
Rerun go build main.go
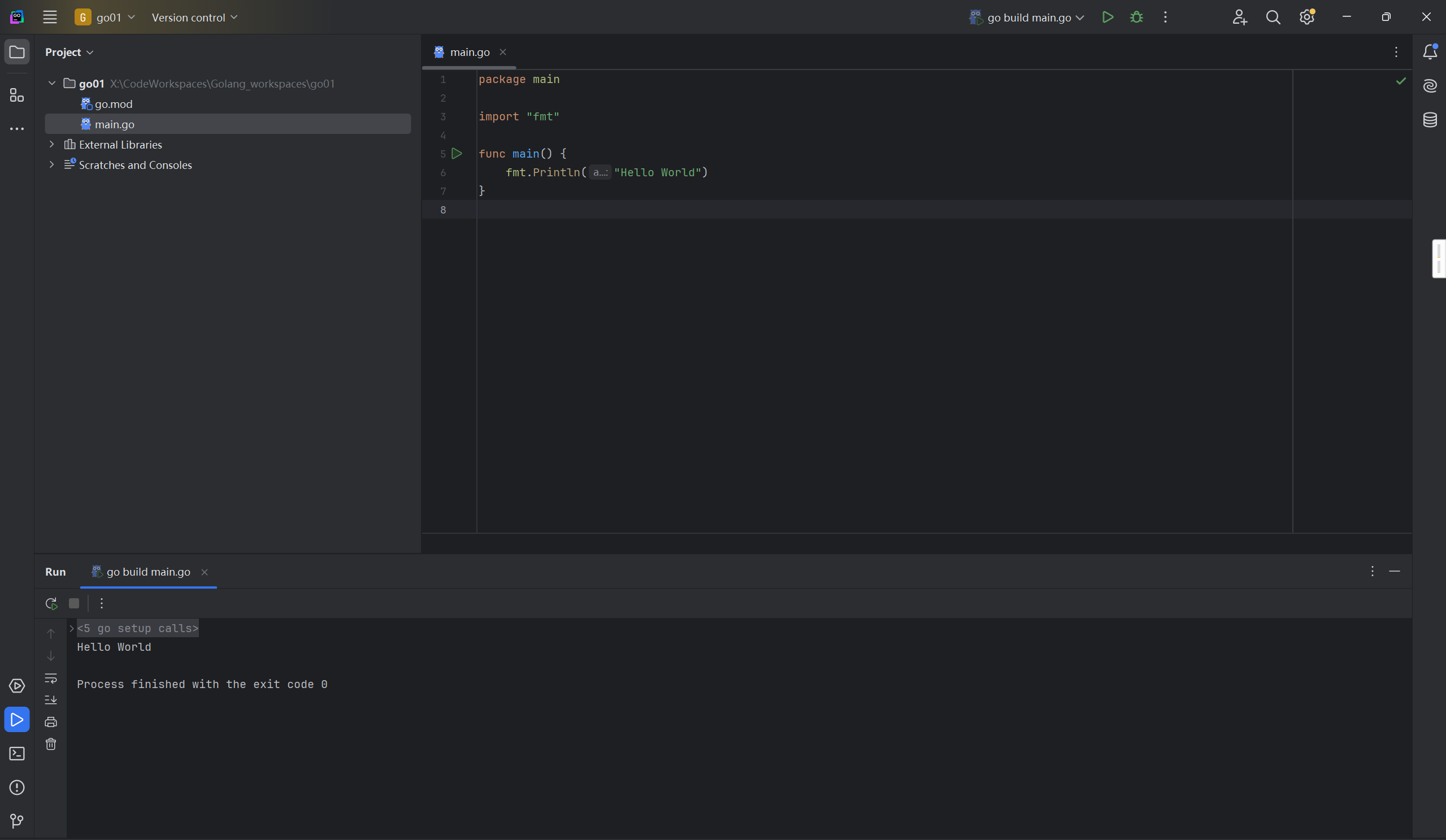(51, 603)
